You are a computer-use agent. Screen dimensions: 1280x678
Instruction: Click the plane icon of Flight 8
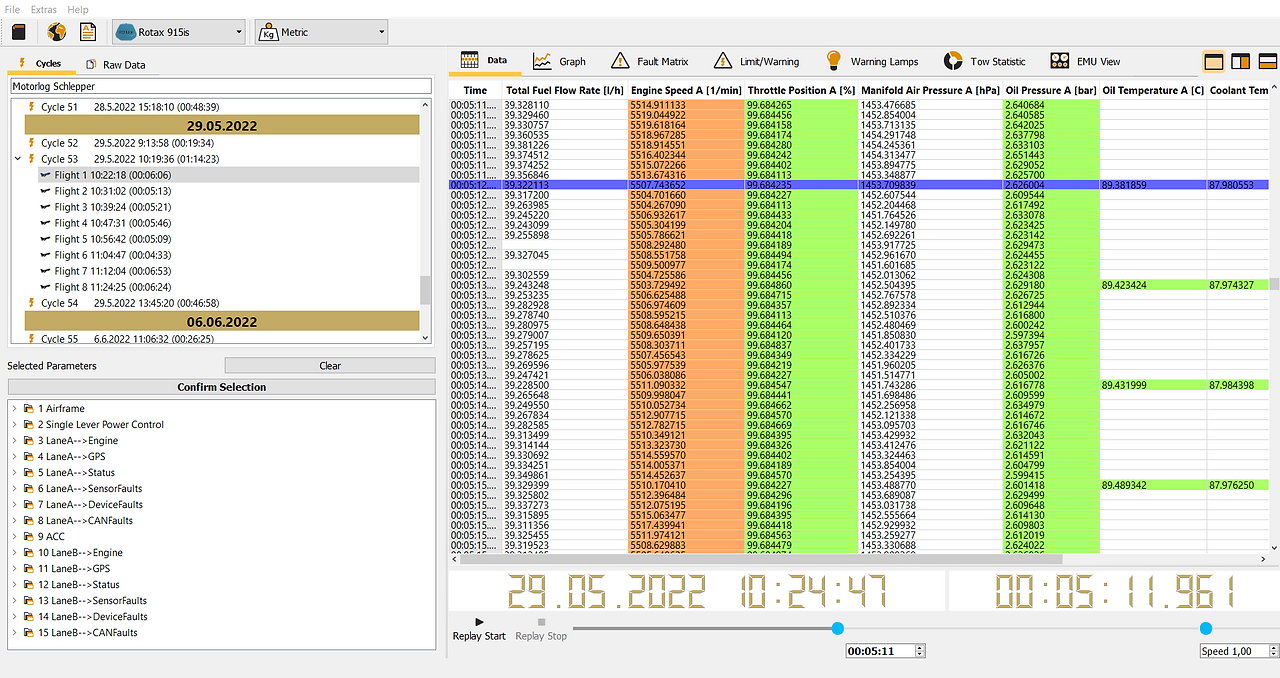(x=45, y=287)
